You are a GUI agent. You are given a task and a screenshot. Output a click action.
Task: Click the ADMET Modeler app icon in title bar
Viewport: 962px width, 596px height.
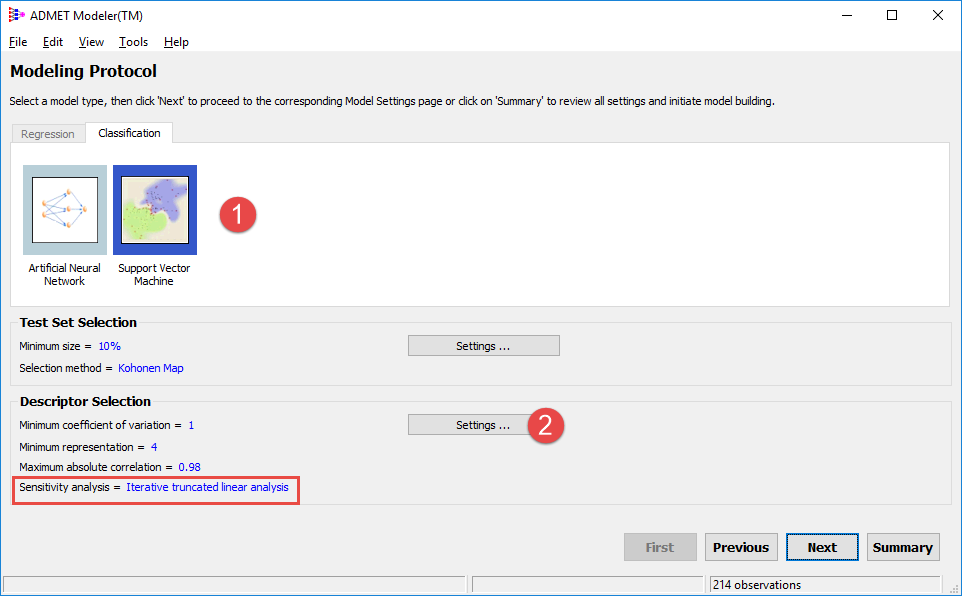[16, 15]
